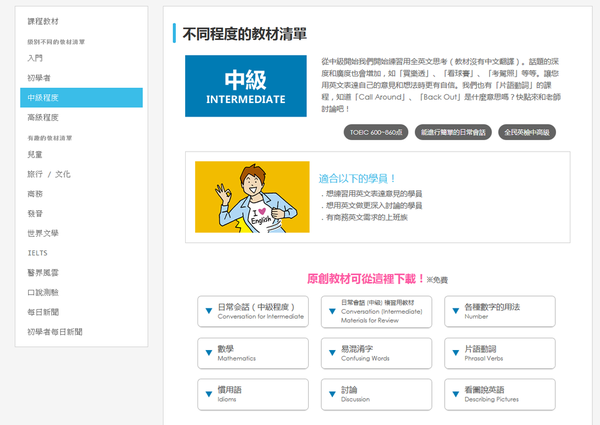
Task: Click the TOEIC 600~860点 tag
Action: (374, 132)
